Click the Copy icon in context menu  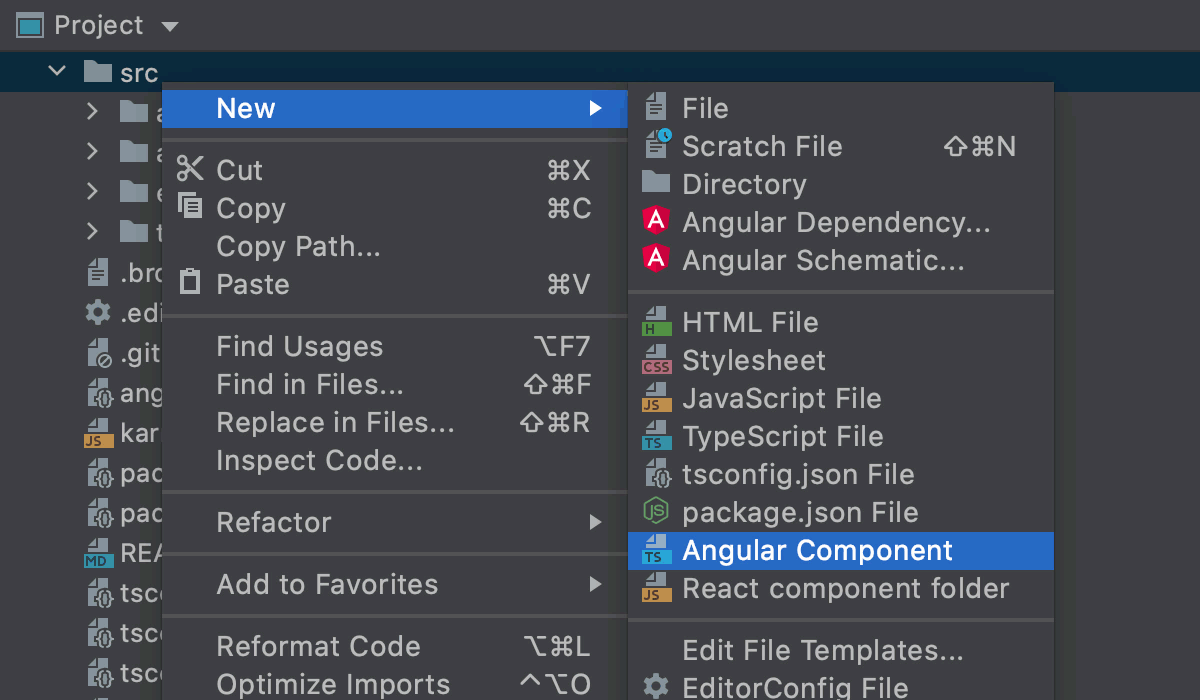(190, 206)
